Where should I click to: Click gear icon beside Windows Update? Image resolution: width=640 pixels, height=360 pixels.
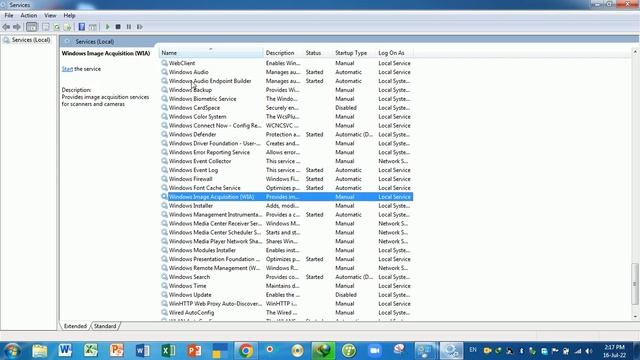[164, 295]
